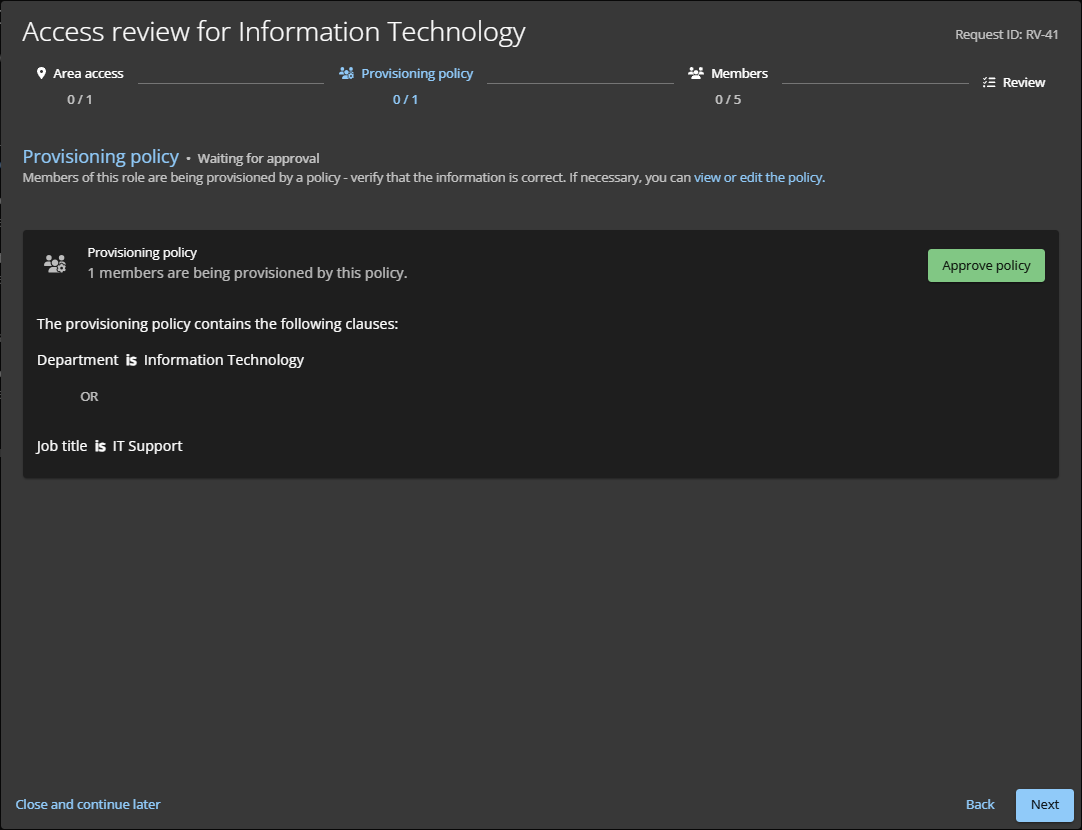Select the Department is Information Technology clause
1082x830 pixels.
tap(170, 360)
